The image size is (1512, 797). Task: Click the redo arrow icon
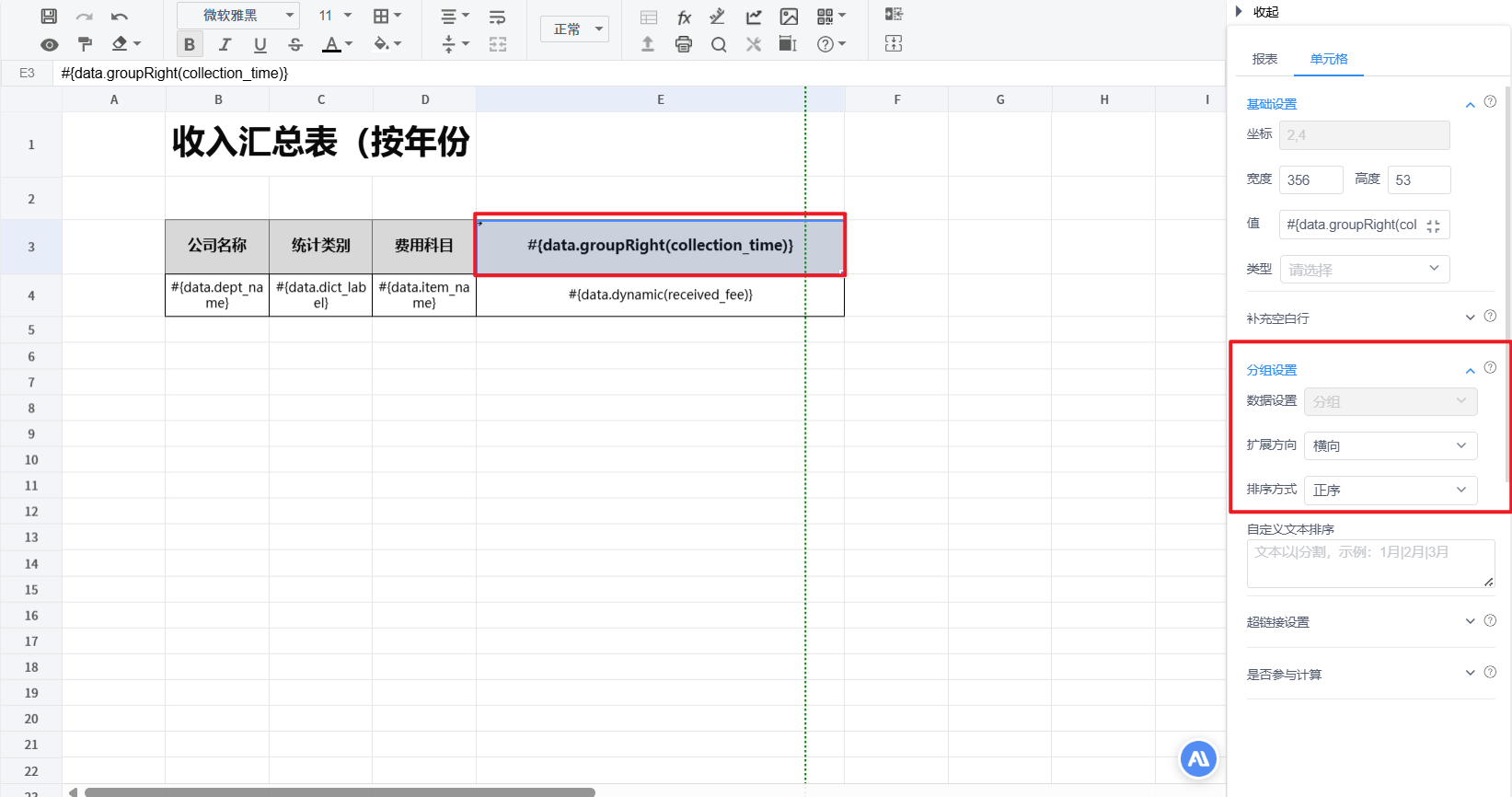pyautogui.click(x=84, y=16)
